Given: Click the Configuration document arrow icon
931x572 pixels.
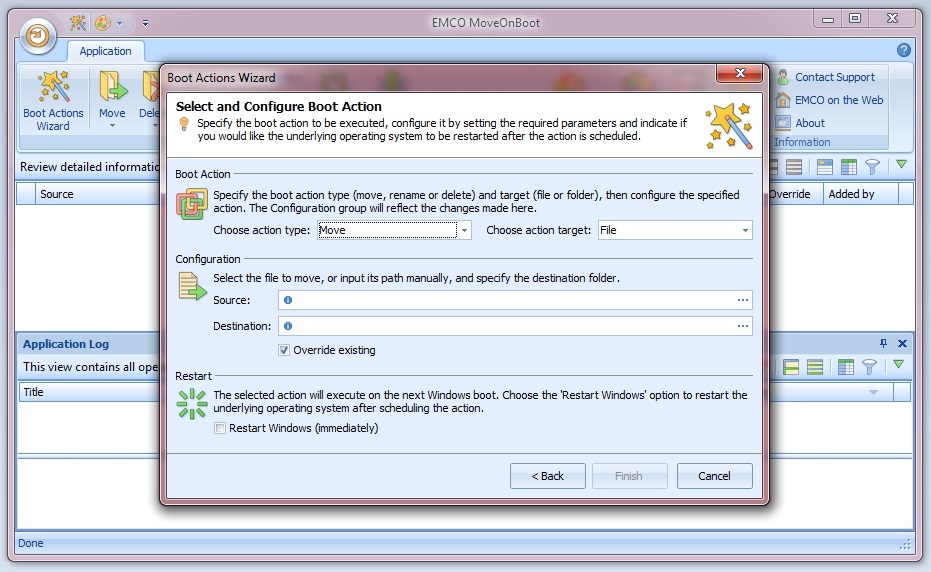Looking at the screenshot, I should click(x=192, y=286).
